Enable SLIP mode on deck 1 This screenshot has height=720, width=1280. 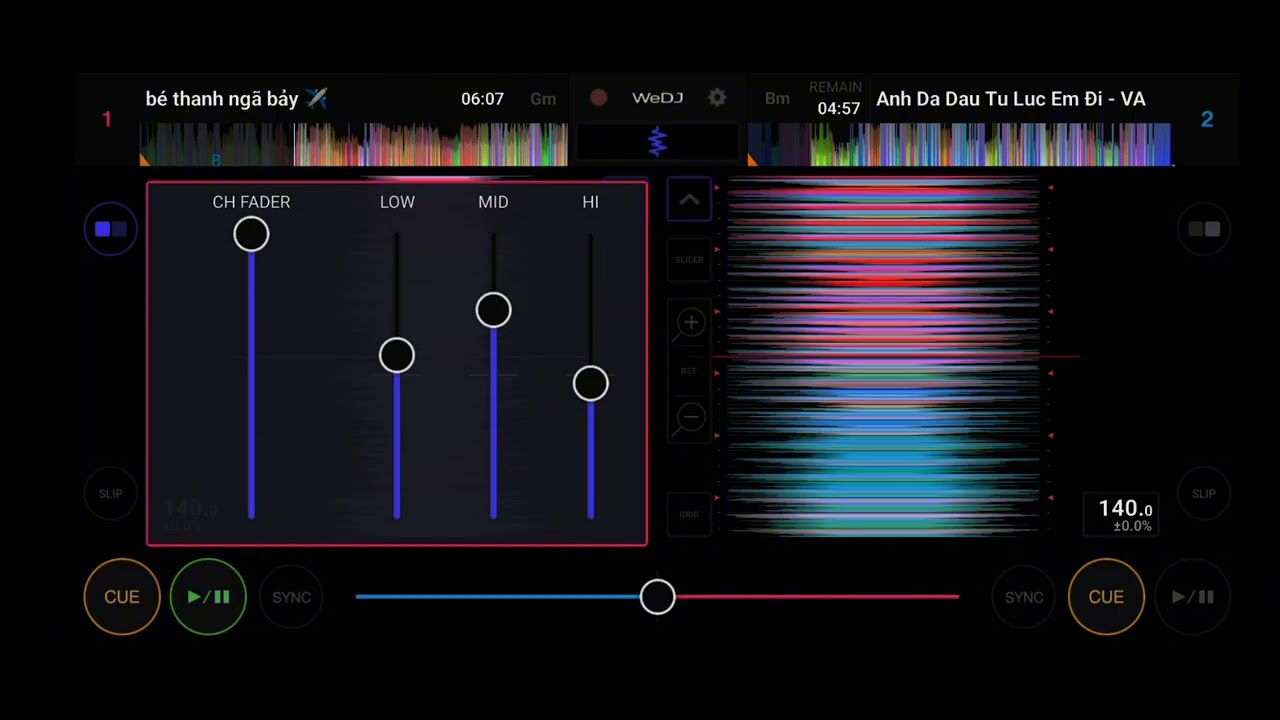[110, 493]
